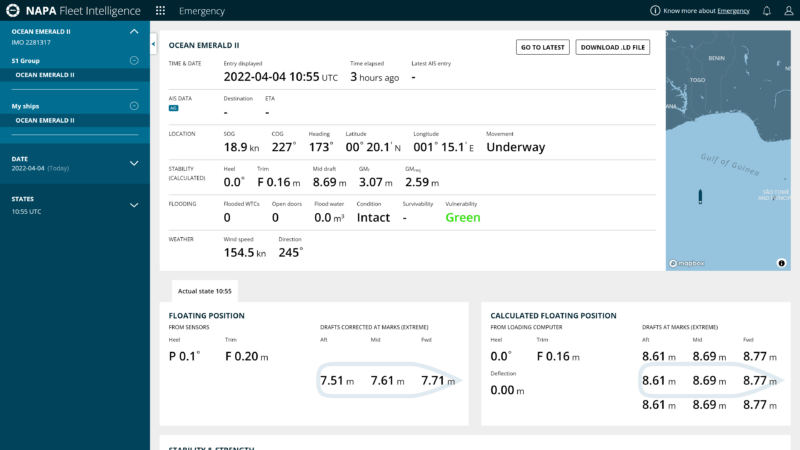Image resolution: width=800 pixels, height=450 pixels.
Task: Click the 3 hours ago elapsed value
Action: 374,77
